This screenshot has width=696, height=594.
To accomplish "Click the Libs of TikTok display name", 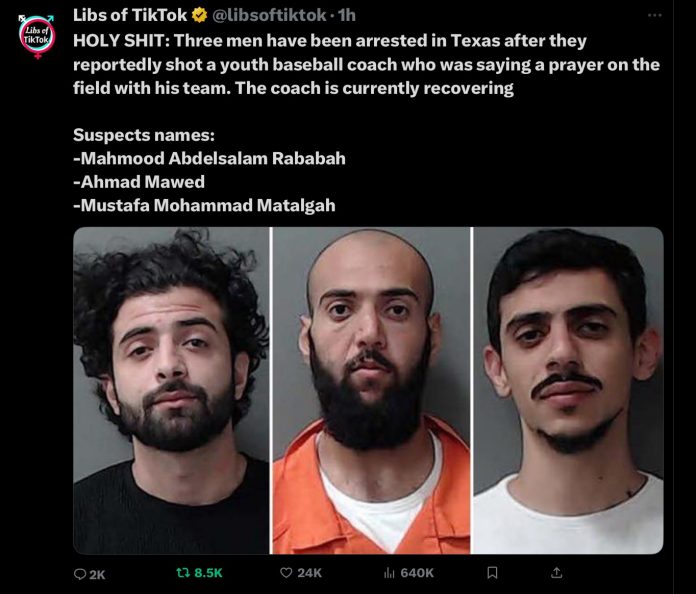I will coord(130,15).
